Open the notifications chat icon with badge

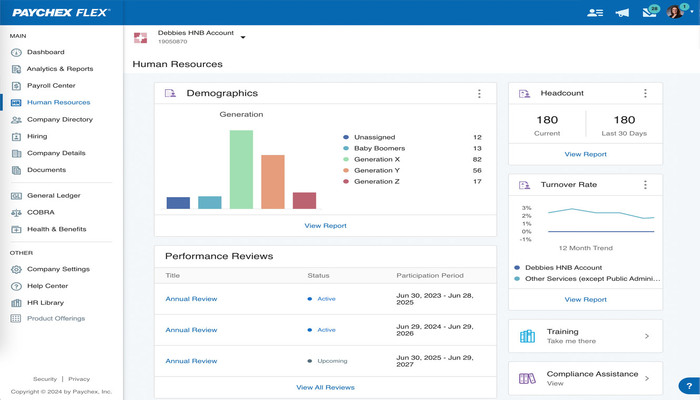pyautogui.click(x=651, y=13)
